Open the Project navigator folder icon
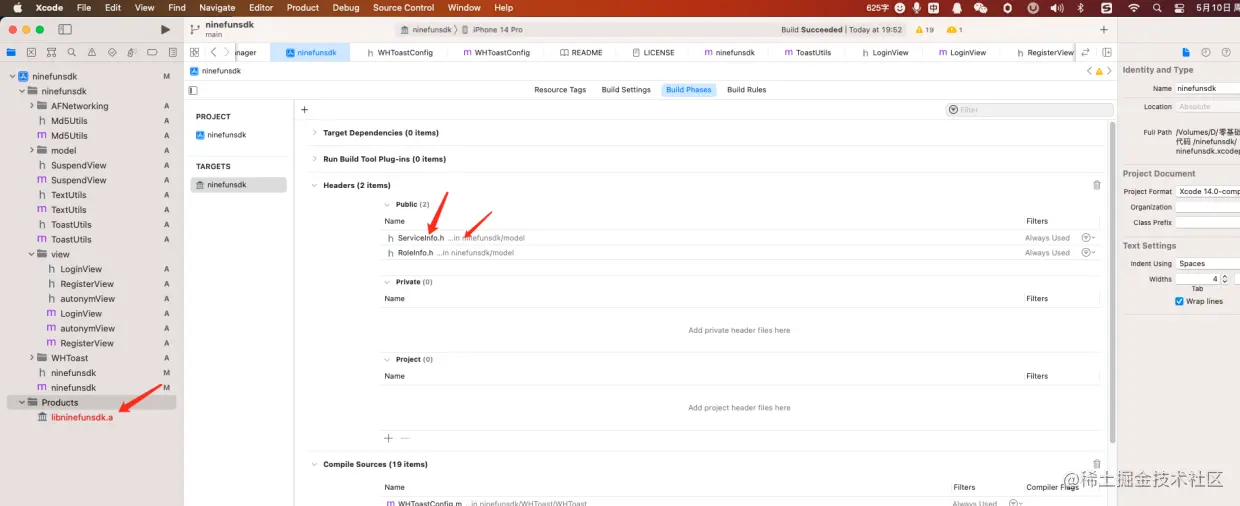Viewport: 1240px width, 506px height. [11, 52]
